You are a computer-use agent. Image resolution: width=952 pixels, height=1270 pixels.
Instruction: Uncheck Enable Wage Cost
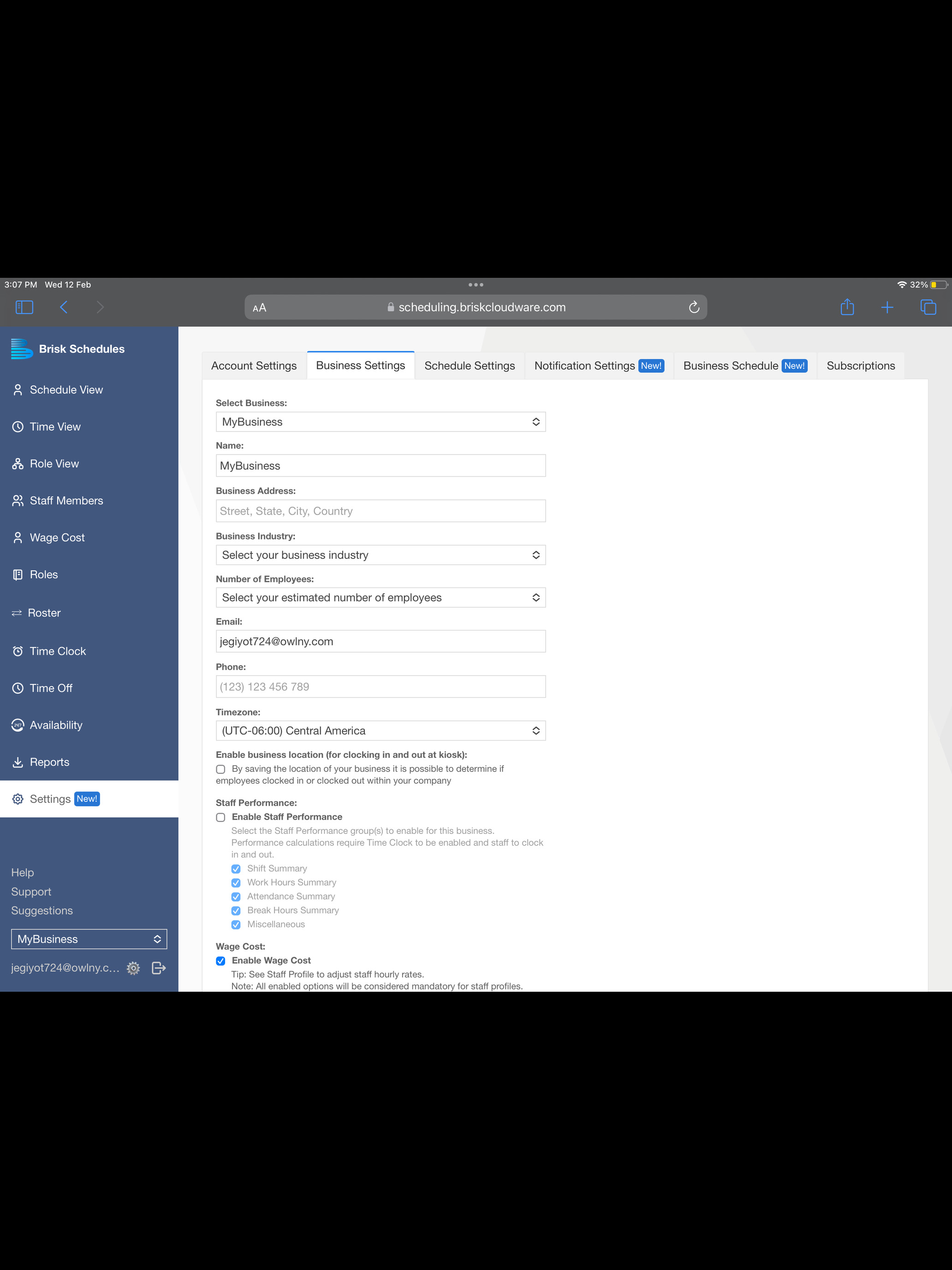pos(220,960)
